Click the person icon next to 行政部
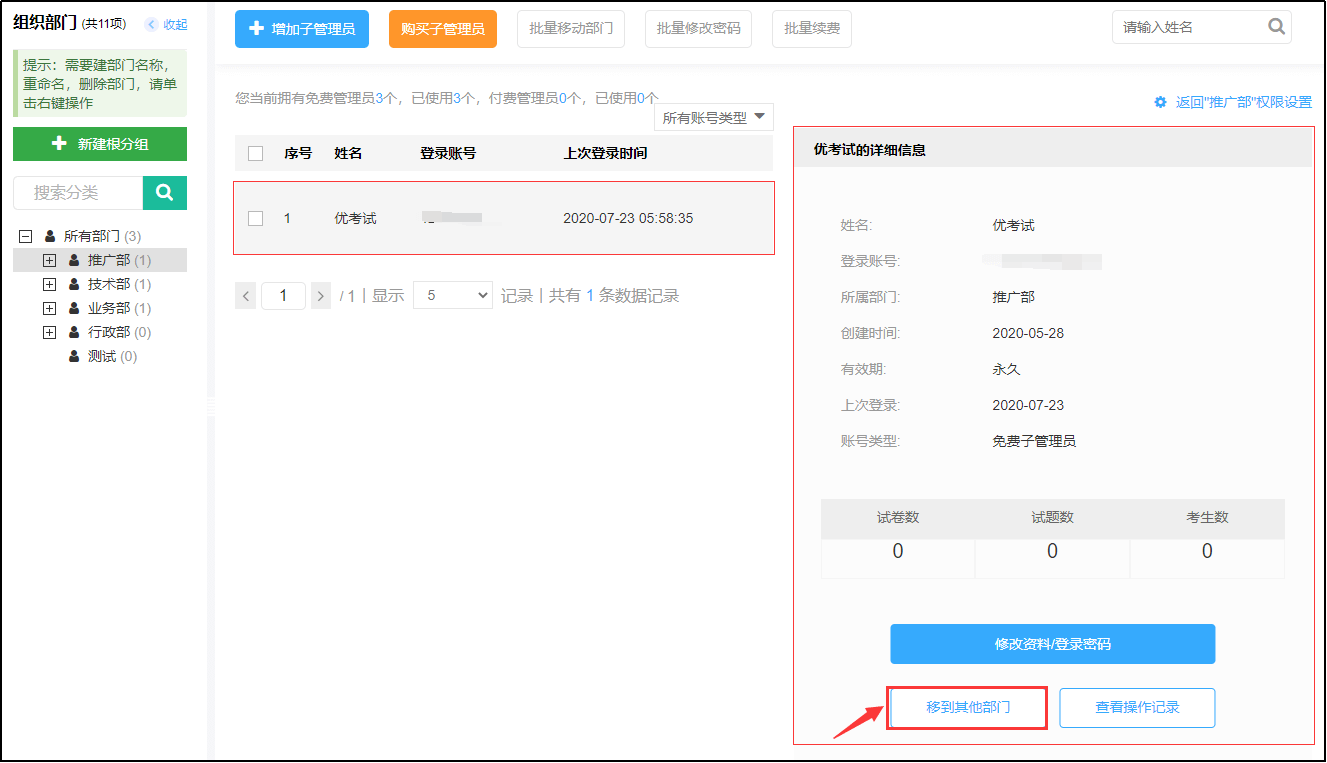 pyautogui.click(x=74, y=332)
